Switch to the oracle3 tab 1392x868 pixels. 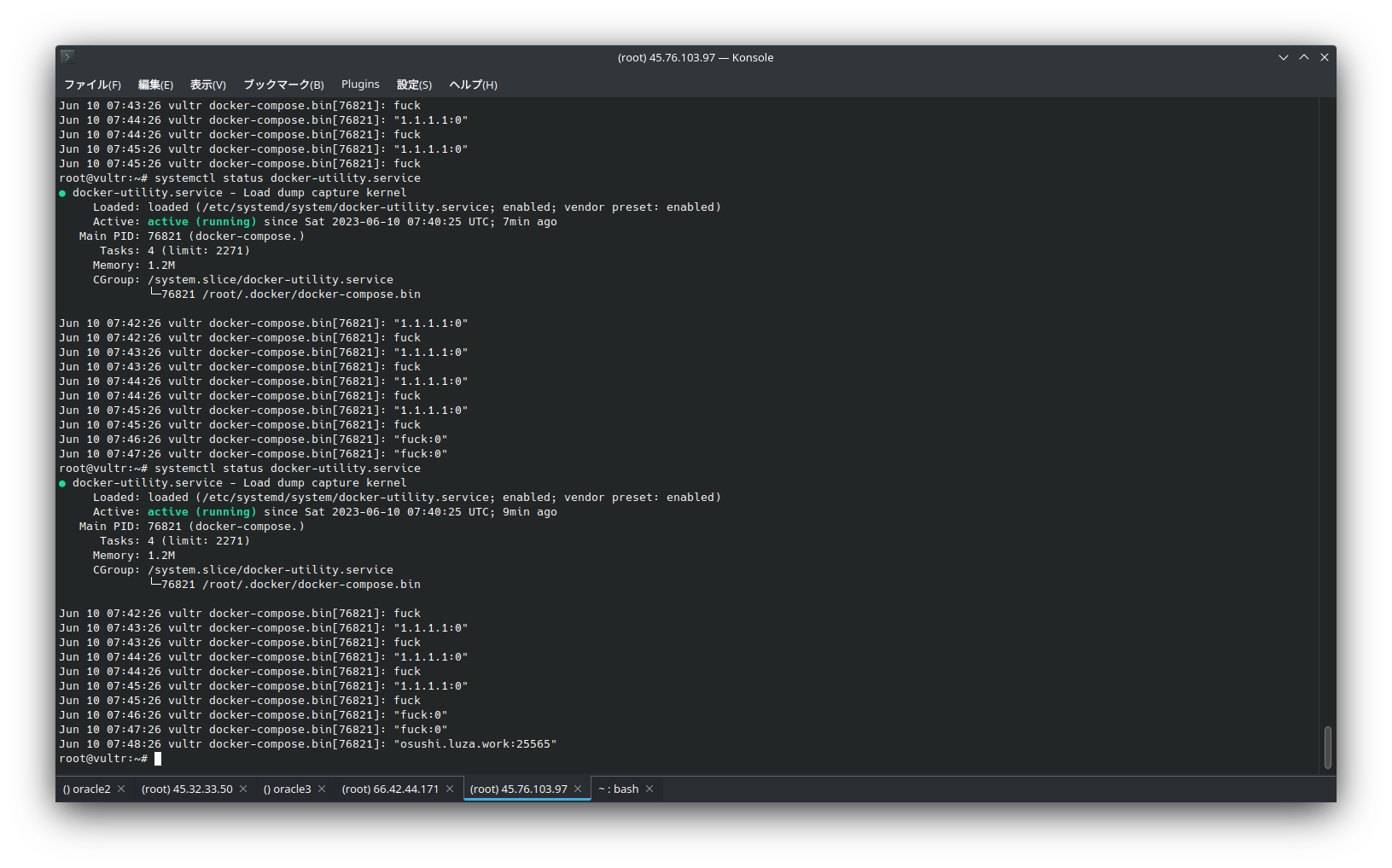pos(287,789)
